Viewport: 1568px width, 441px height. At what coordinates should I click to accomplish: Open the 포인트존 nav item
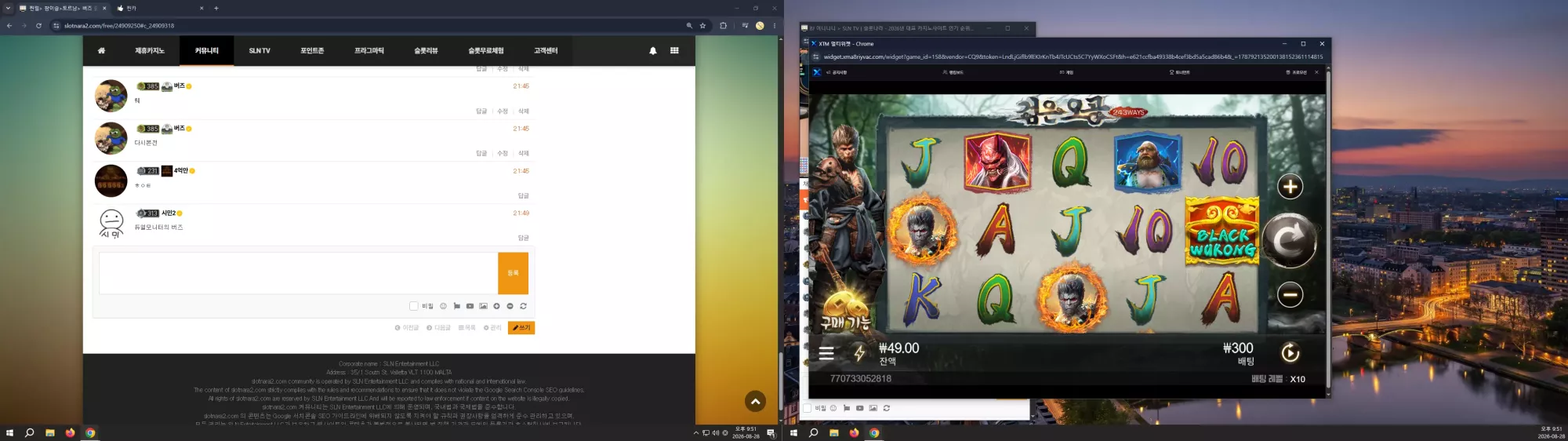tap(312, 51)
